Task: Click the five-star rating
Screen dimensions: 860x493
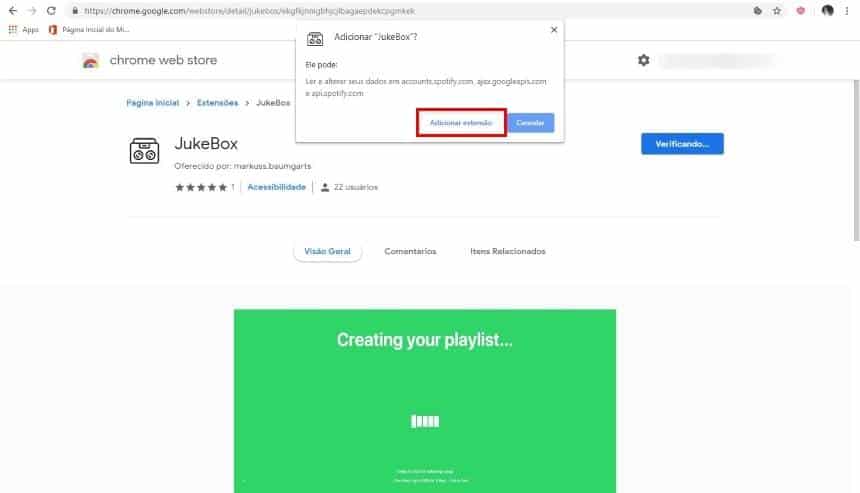Action: [201, 188]
